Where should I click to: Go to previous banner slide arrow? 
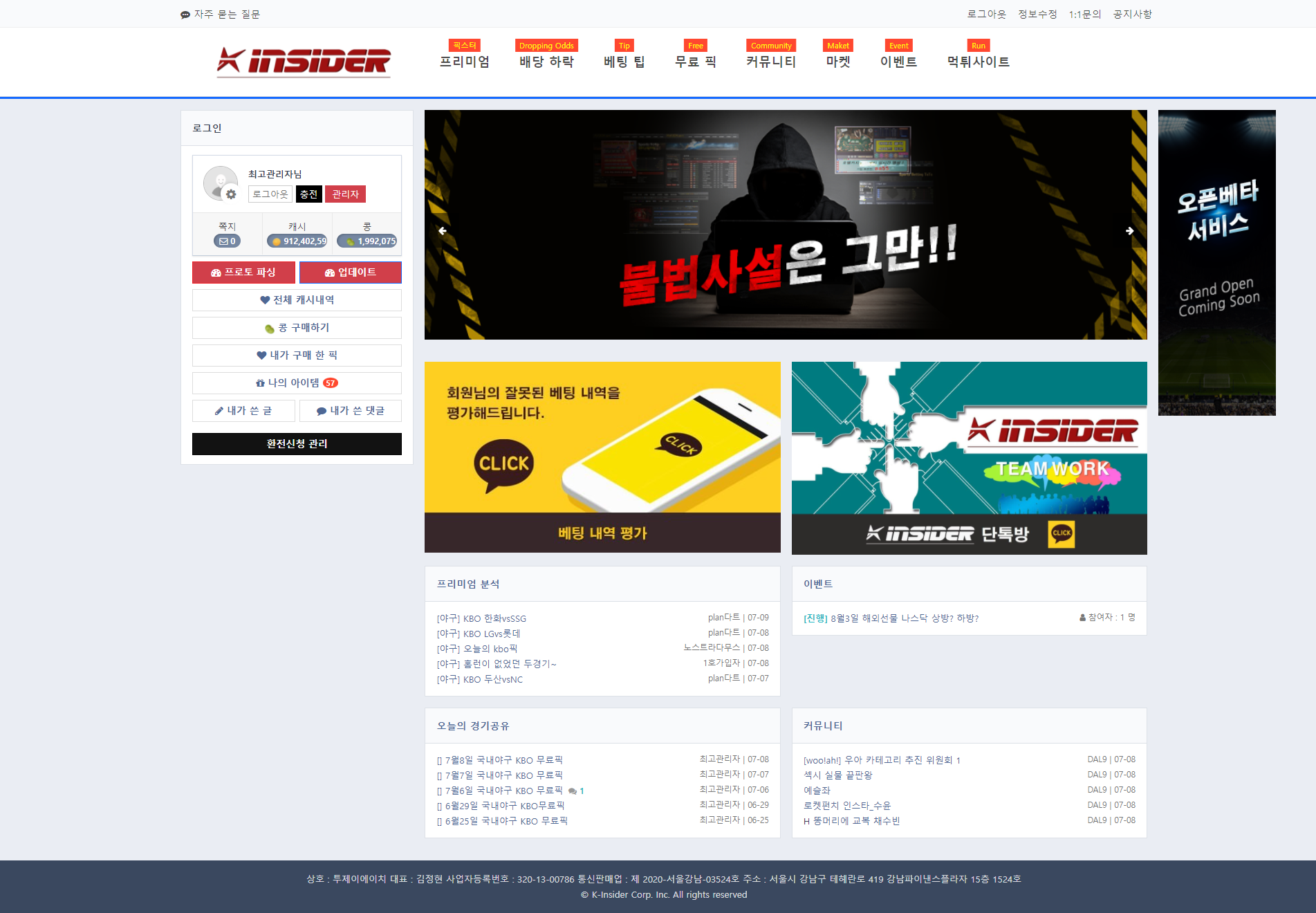pos(443,231)
